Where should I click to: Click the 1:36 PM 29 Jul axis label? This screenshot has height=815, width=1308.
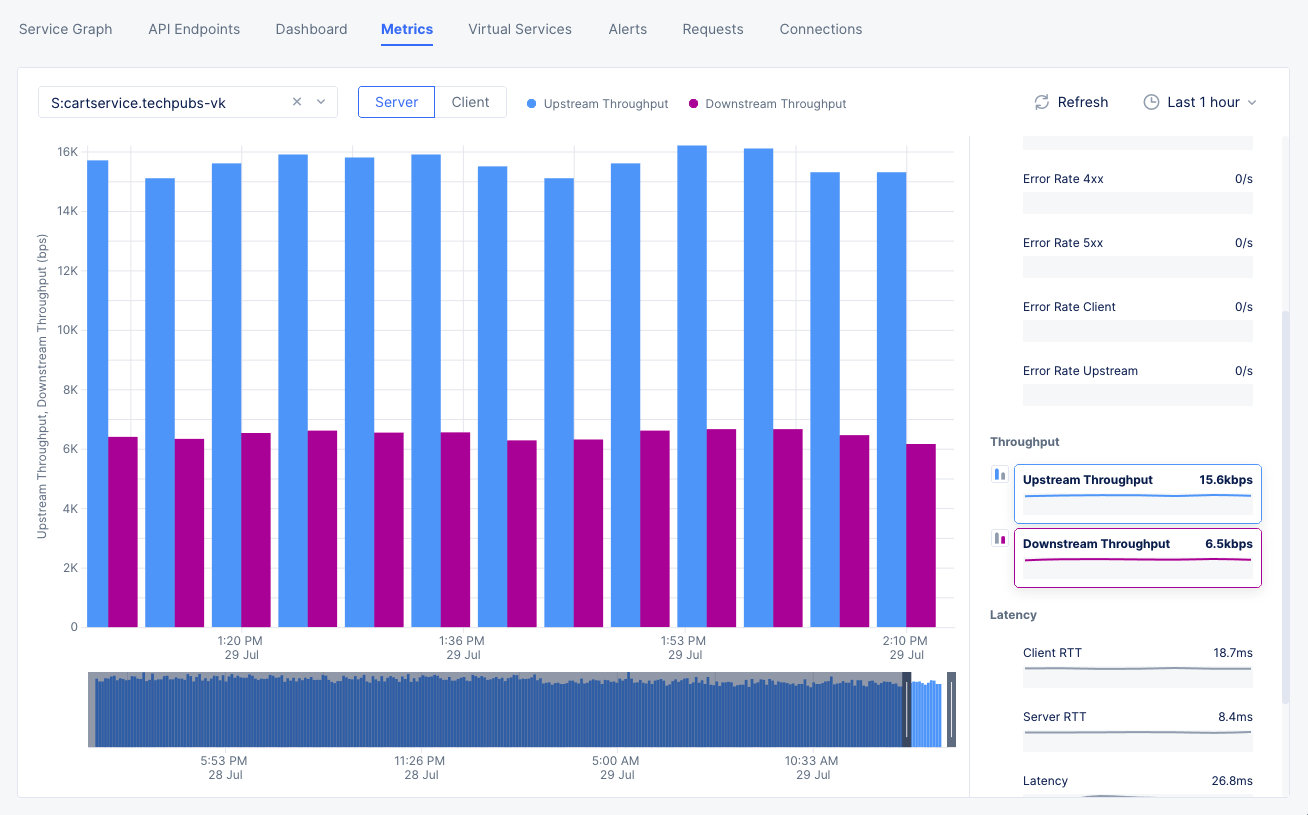(462, 648)
